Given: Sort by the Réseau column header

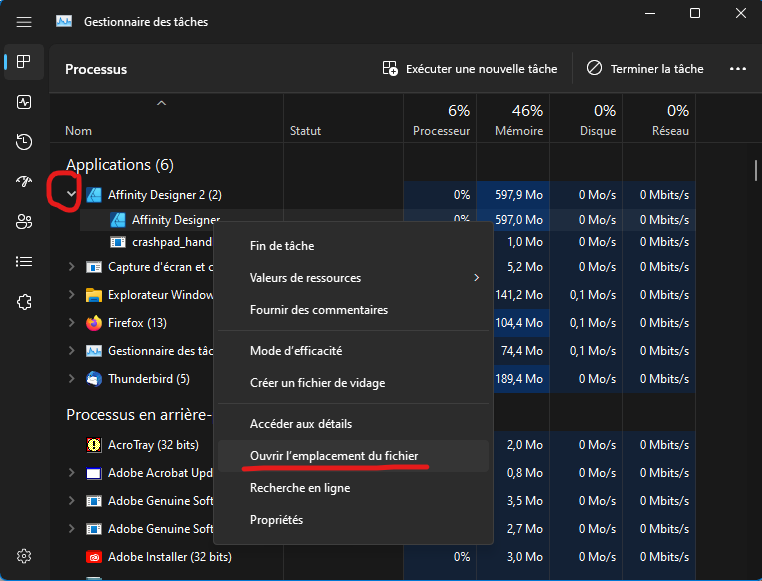Looking at the screenshot, I should tap(659, 119).
